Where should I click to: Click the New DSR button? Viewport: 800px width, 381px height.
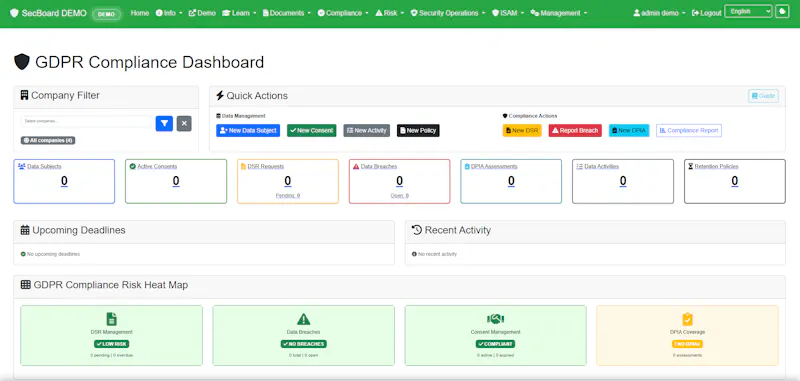pos(522,131)
